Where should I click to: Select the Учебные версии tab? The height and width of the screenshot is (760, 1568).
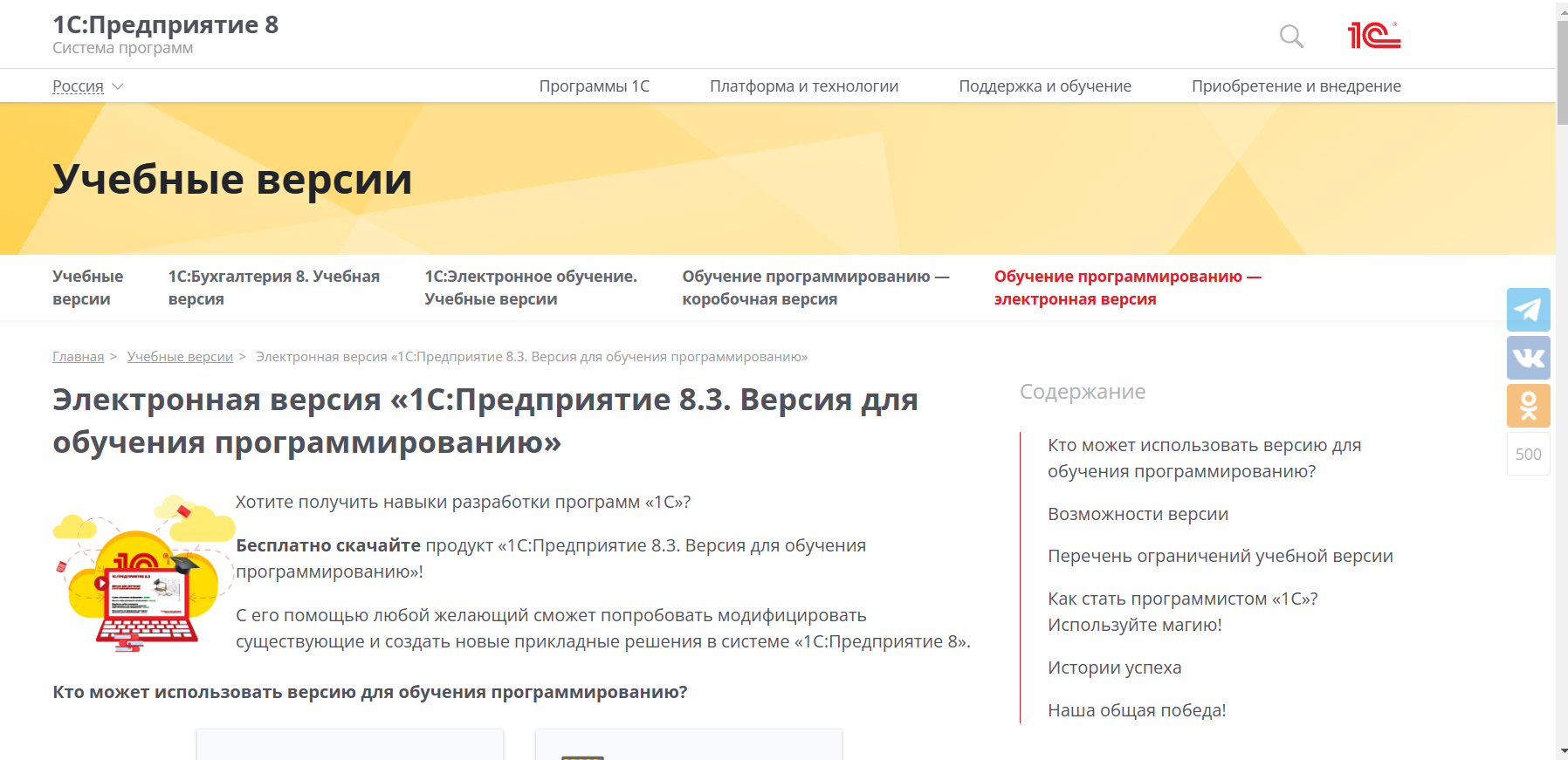87,287
